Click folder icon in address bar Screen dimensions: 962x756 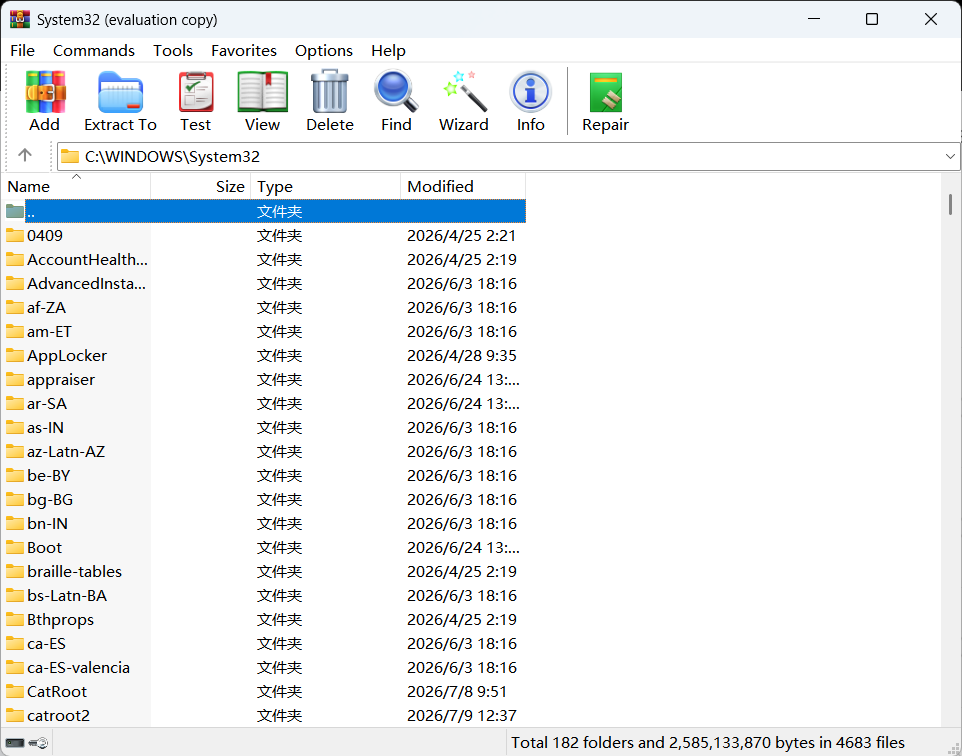pyautogui.click(x=70, y=156)
